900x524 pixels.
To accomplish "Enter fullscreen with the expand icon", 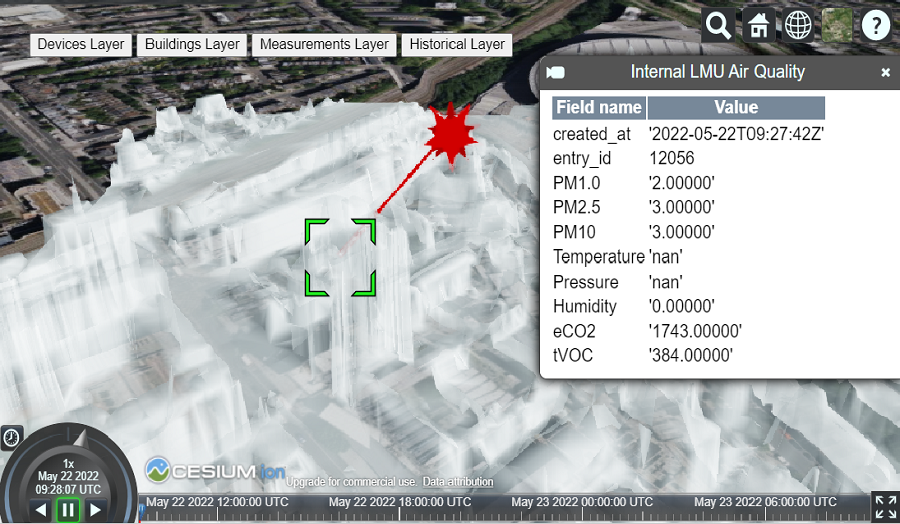I will tap(885, 506).
